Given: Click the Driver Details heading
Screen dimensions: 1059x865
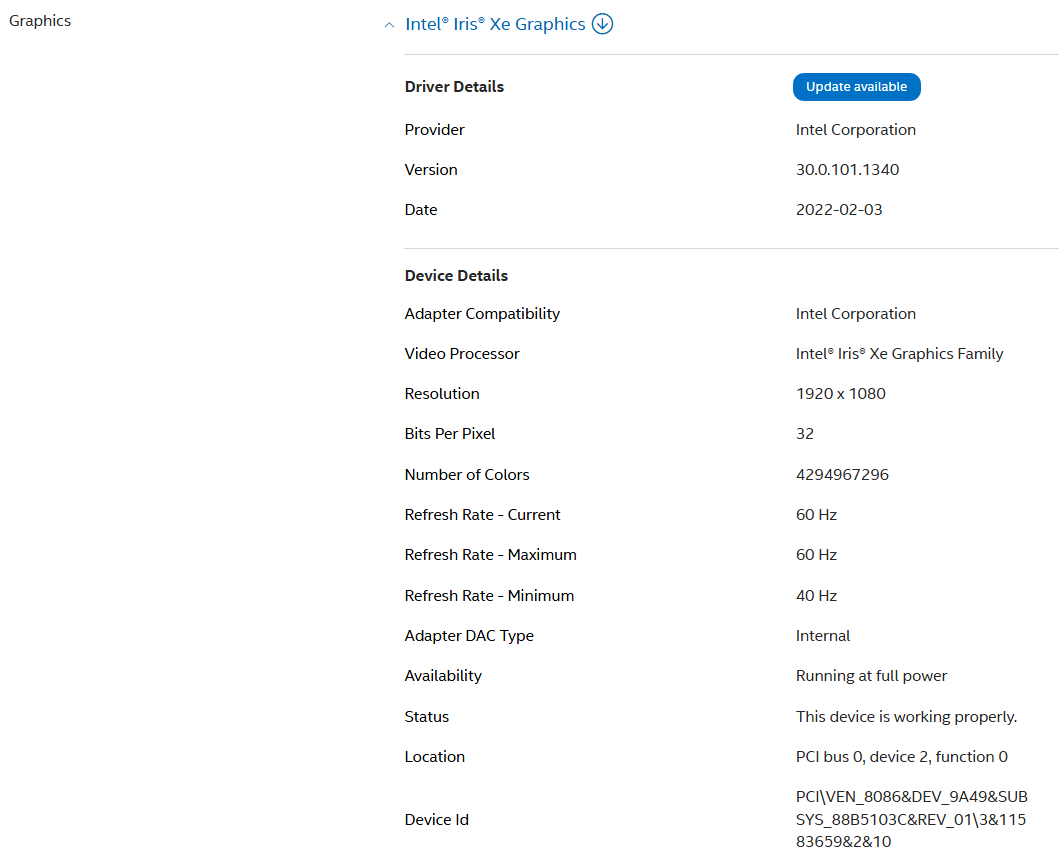Looking at the screenshot, I should [454, 87].
